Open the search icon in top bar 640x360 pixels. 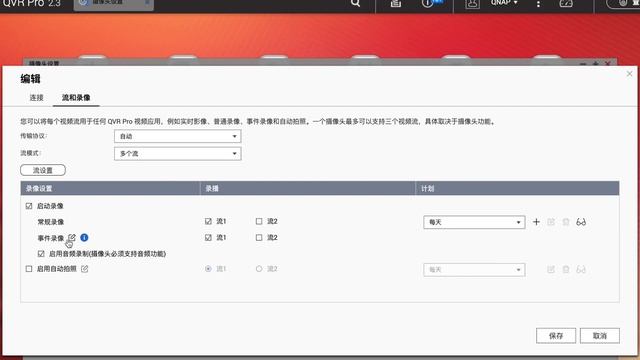356,3
